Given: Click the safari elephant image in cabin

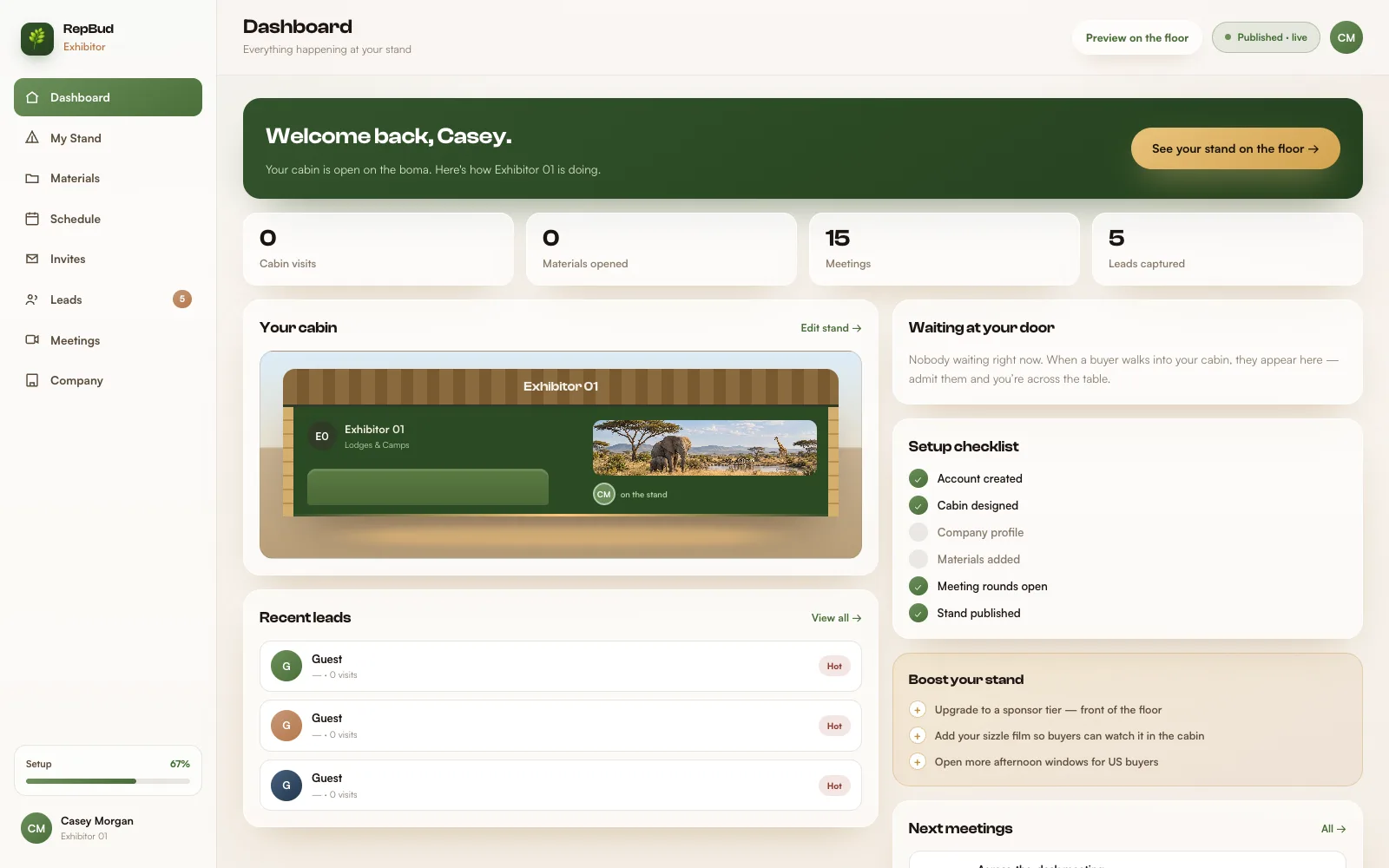Looking at the screenshot, I should [x=705, y=448].
